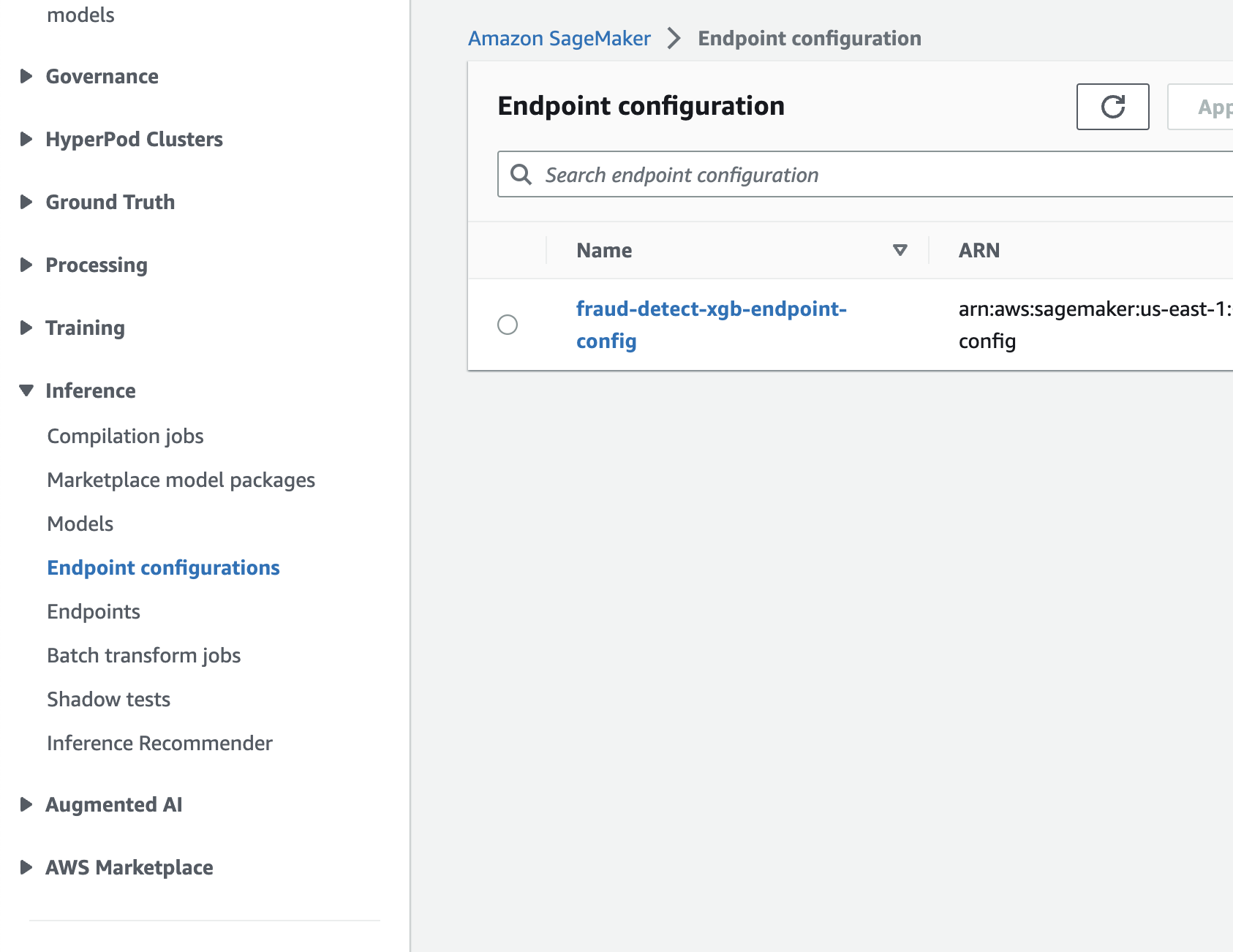Select the fraud-detect-xgb-endpoint-config radio button
Image resolution: width=1233 pixels, height=952 pixels.
click(508, 325)
